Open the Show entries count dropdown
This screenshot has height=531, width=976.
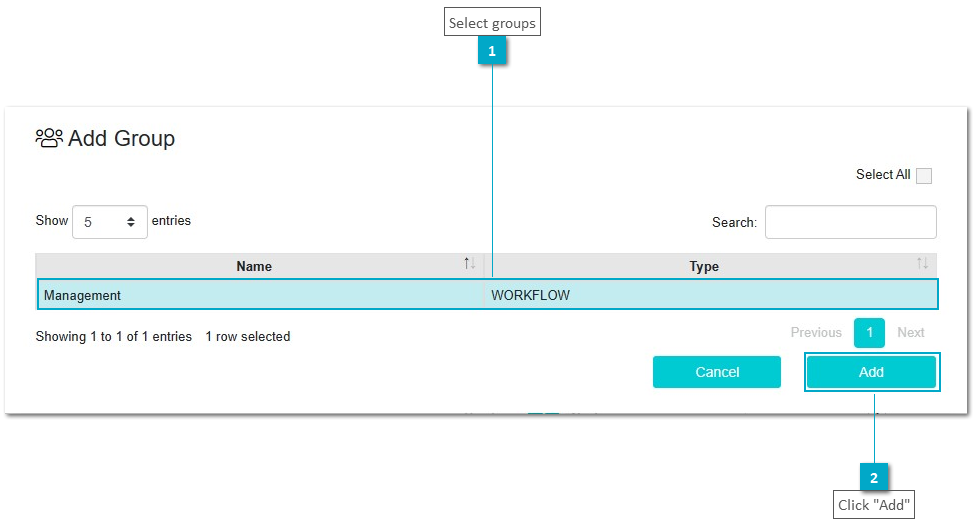110,222
